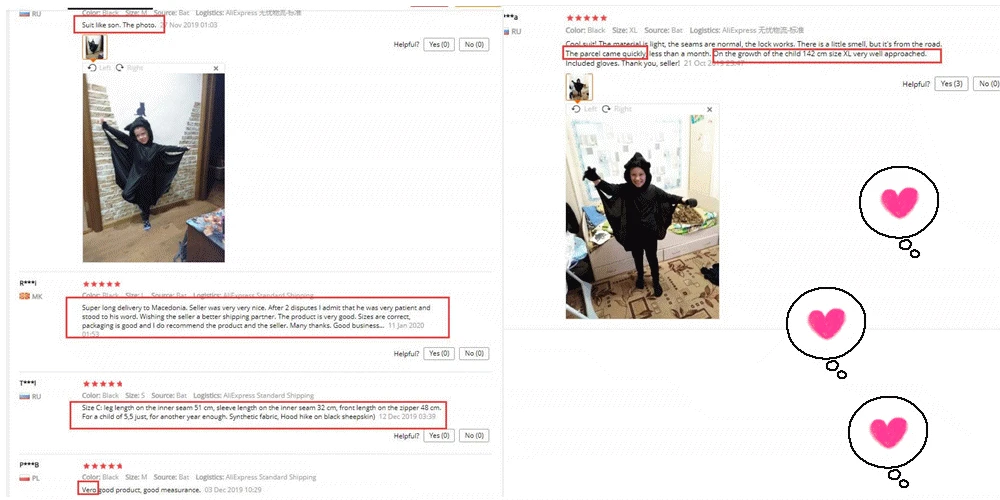
Task: Click the 'Size C: leg length' review text
Action: point(261,411)
